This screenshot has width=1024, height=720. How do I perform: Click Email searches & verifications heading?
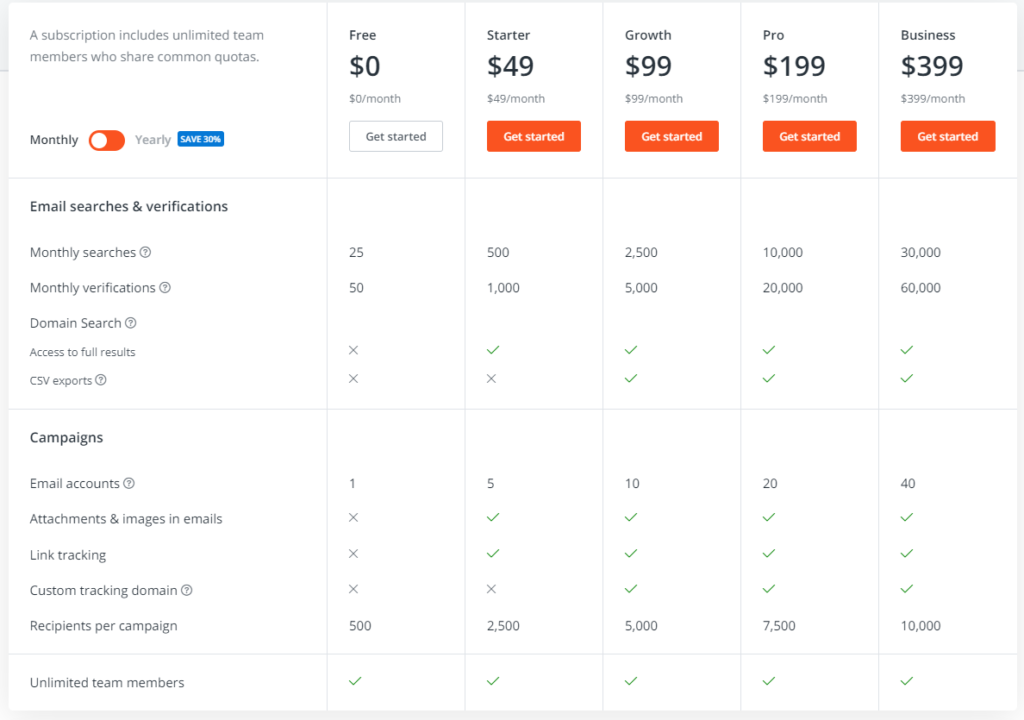(x=129, y=206)
